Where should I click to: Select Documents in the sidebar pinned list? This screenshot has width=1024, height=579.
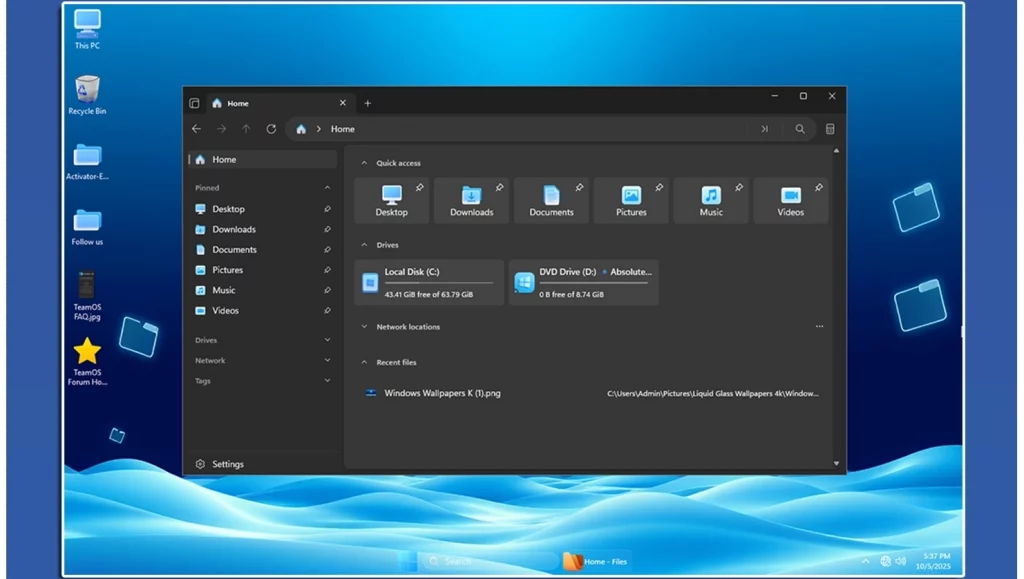(234, 250)
